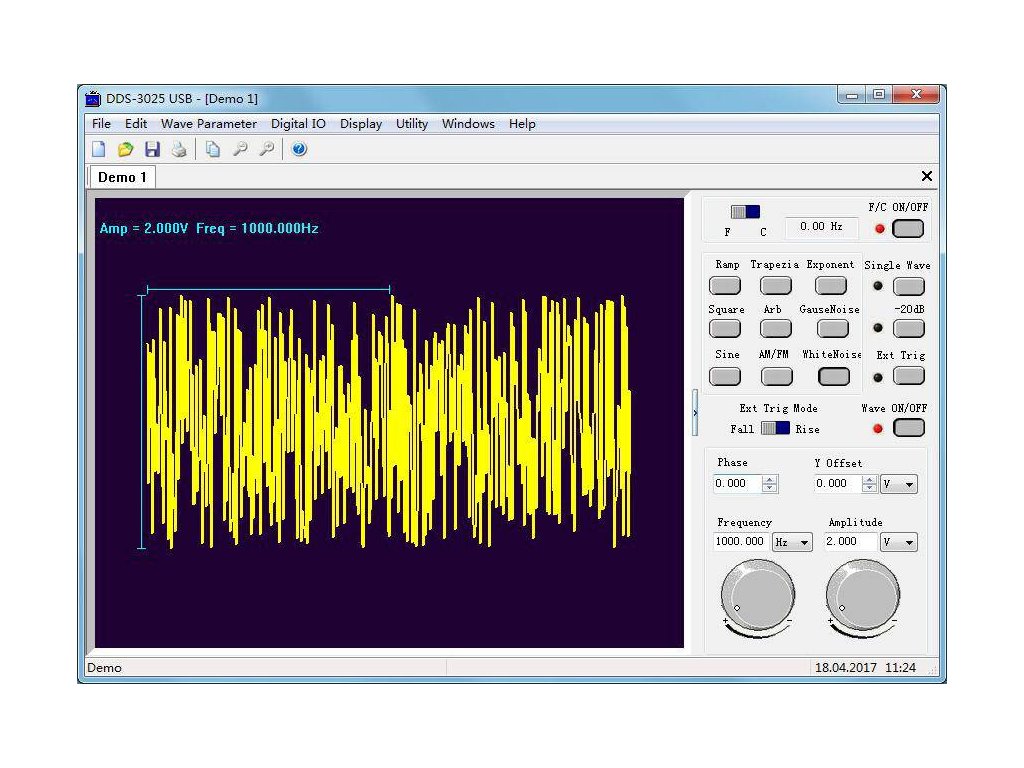Open the Amplitude unit V dropdown

click(898, 542)
